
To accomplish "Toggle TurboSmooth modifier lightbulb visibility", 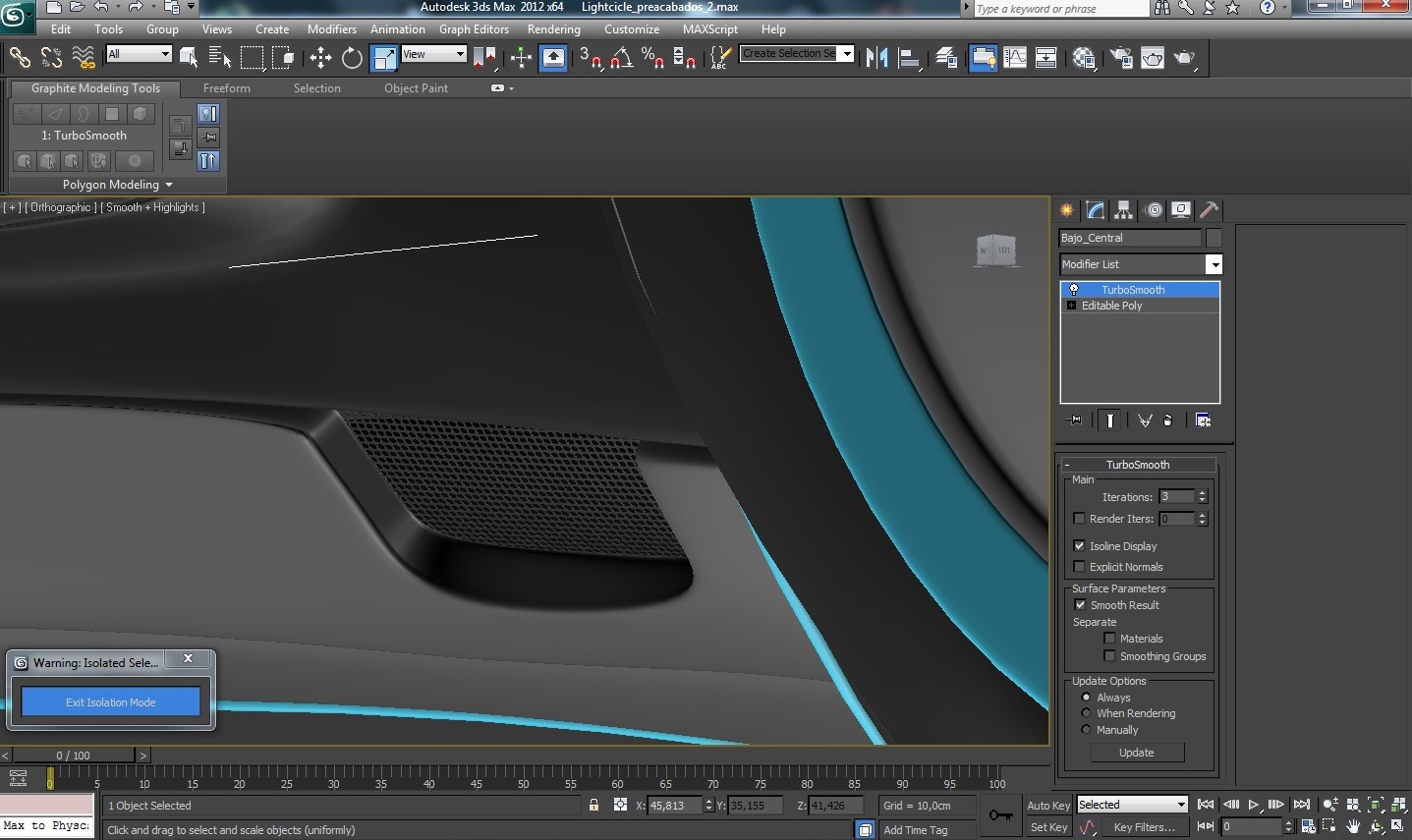I will pyautogui.click(x=1074, y=290).
